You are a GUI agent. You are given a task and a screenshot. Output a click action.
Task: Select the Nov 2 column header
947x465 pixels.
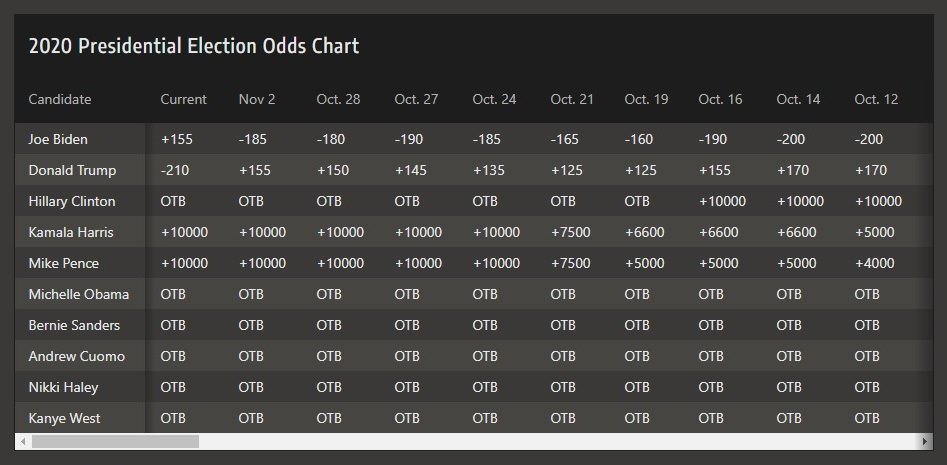257,99
